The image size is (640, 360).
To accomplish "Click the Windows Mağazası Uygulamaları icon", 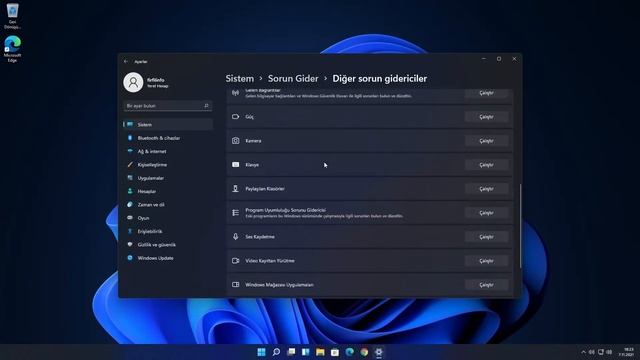I will coord(236,284).
